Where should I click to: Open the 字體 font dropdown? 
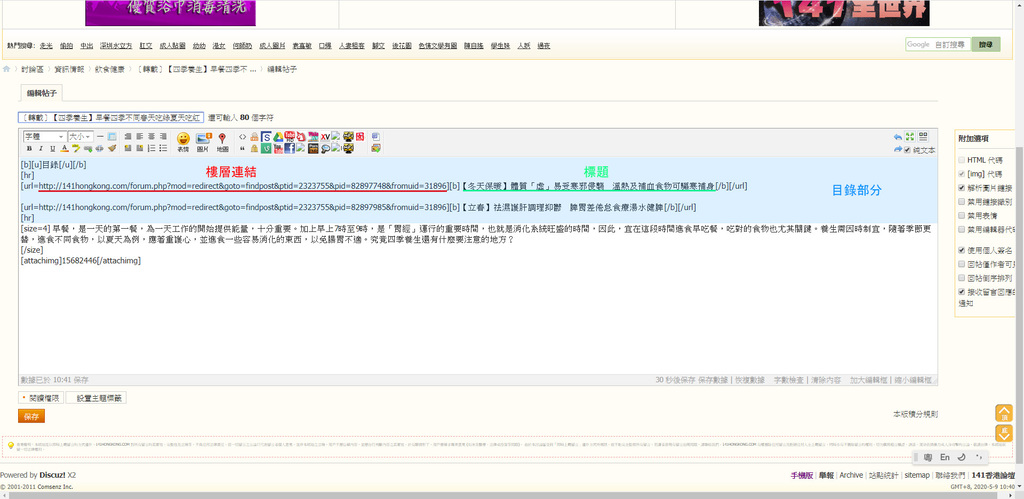tap(44, 136)
